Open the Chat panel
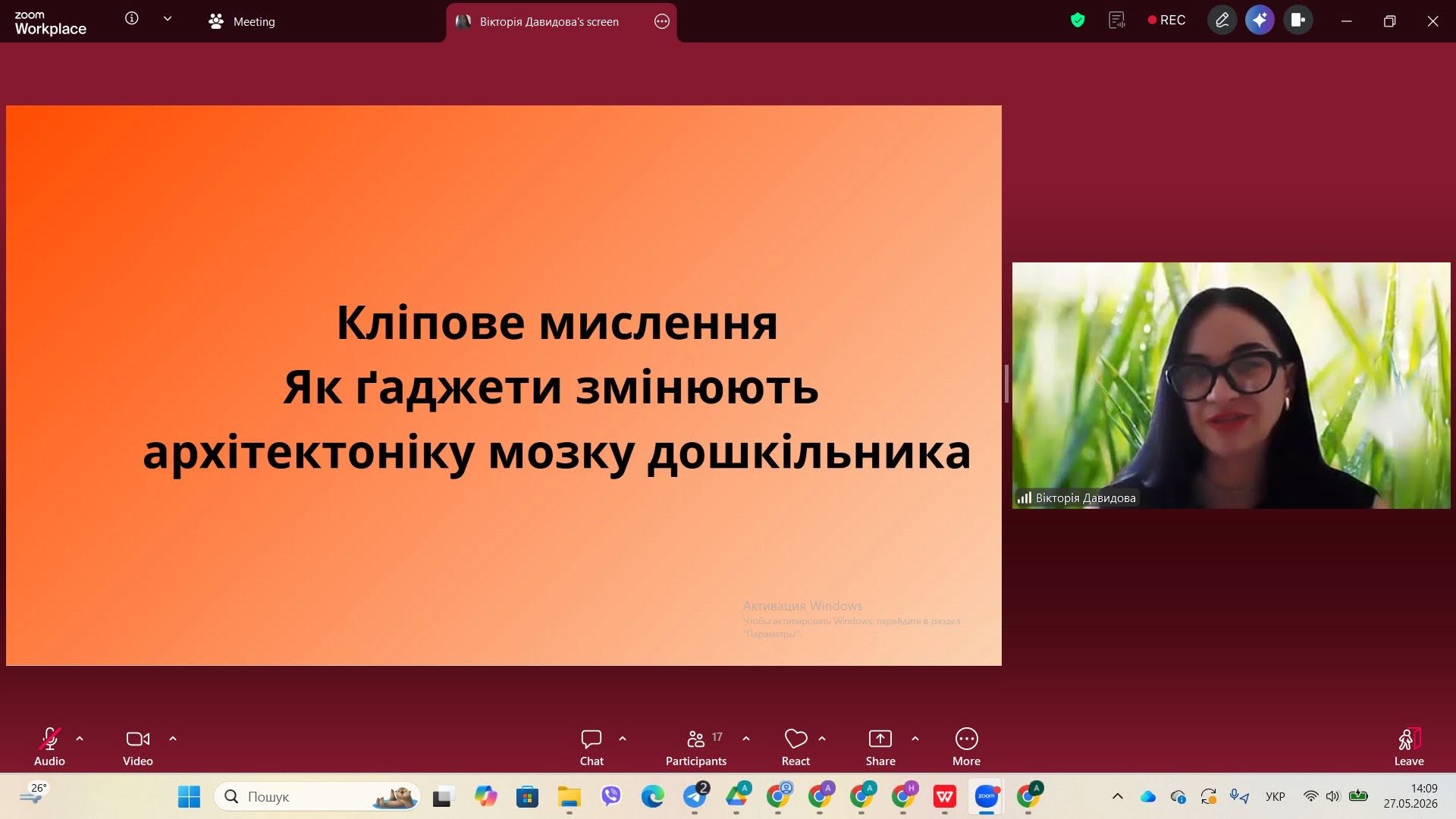This screenshot has width=1456, height=819. (x=591, y=747)
